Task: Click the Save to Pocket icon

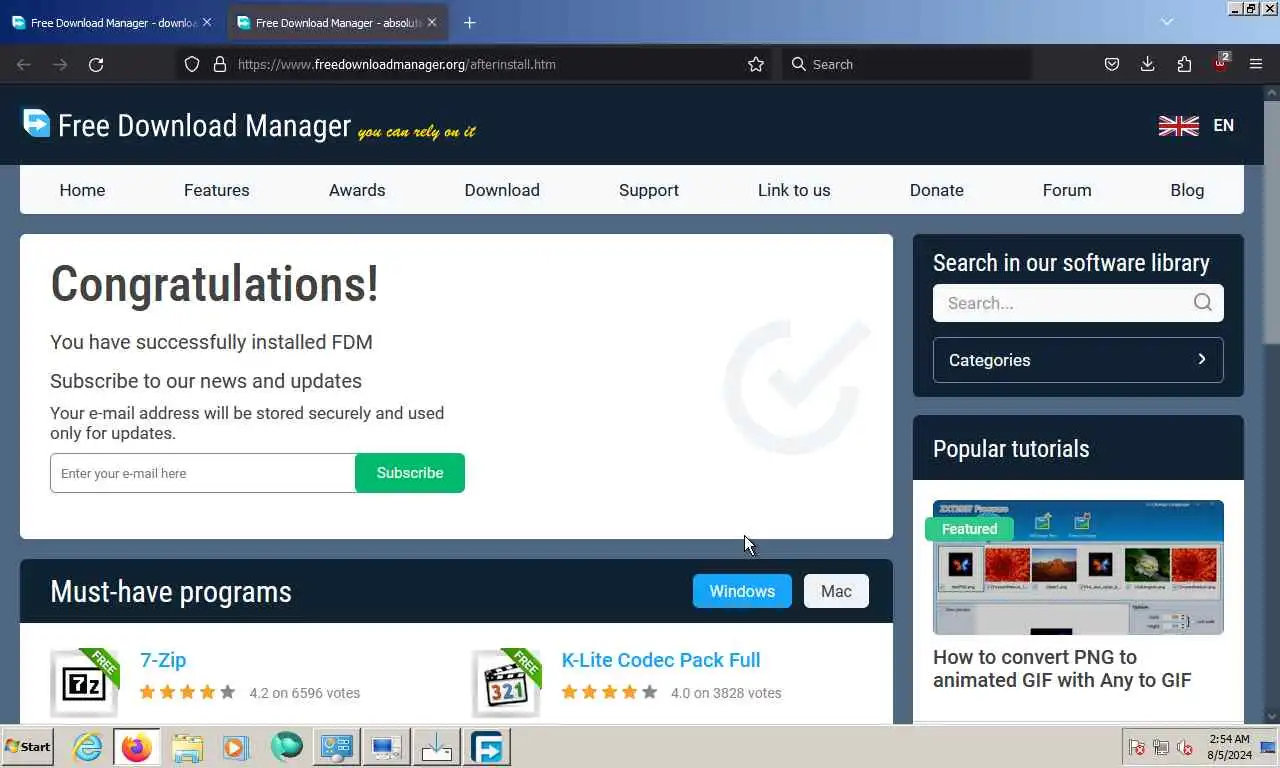Action: (x=1111, y=64)
